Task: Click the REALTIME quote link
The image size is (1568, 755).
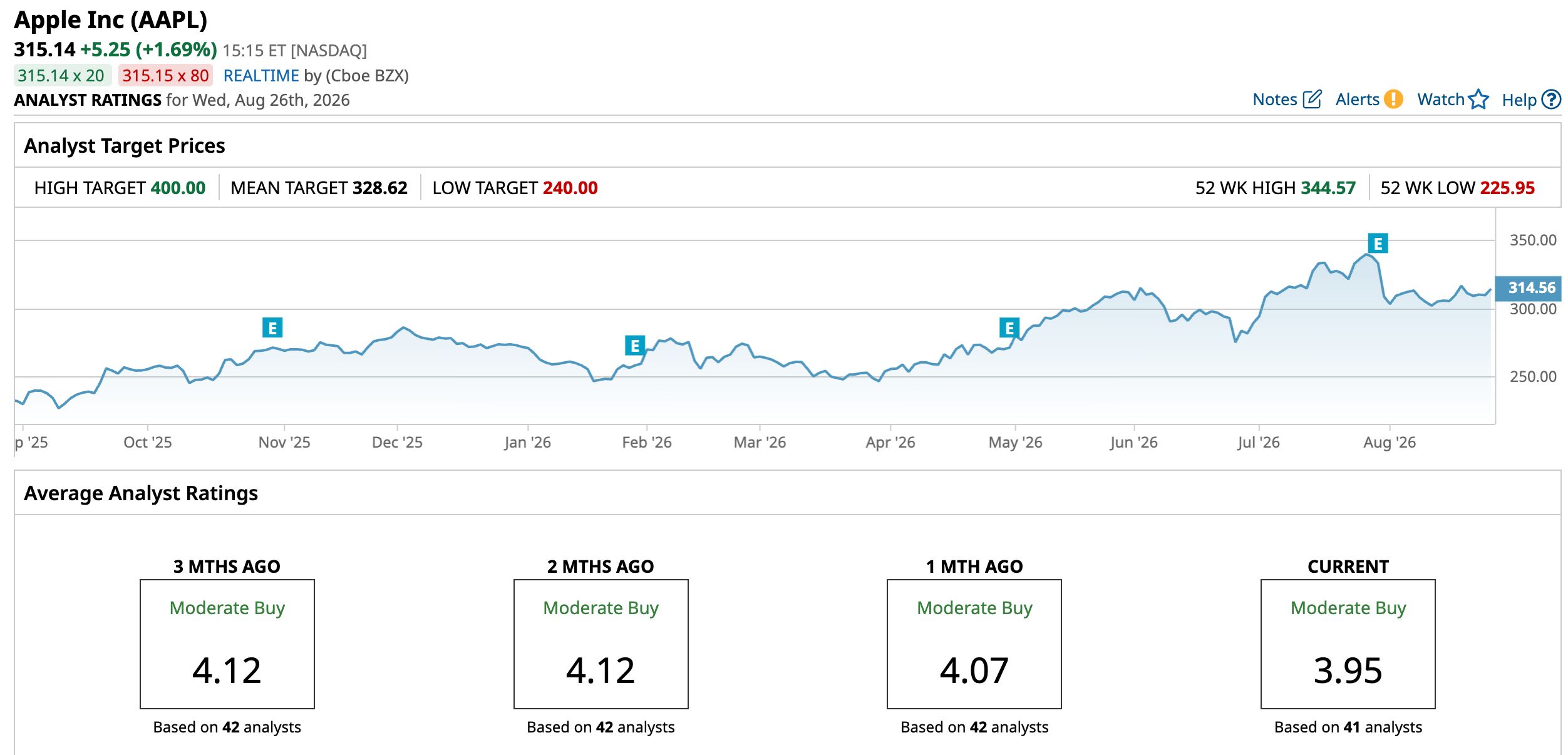Action: (x=261, y=76)
